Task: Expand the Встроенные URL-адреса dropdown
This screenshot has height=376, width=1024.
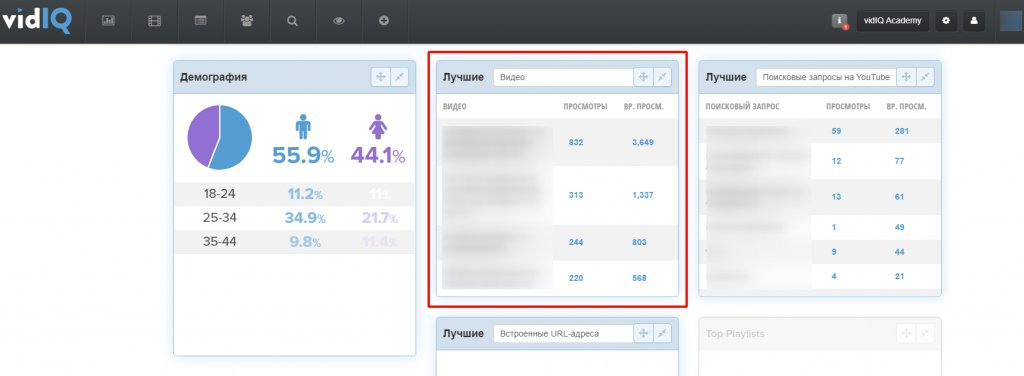Action: coord(564,334)
